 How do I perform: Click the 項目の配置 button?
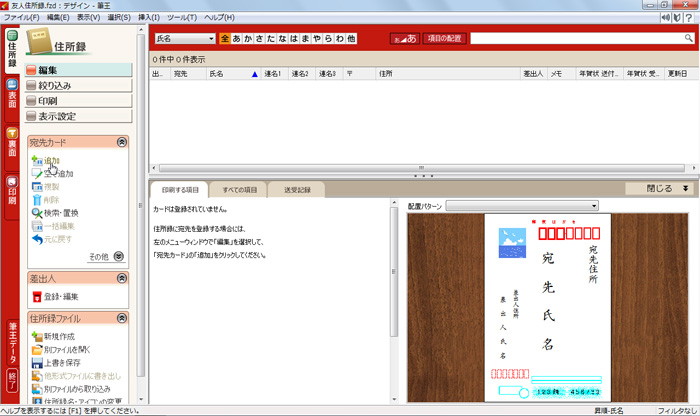pos(445,38)
